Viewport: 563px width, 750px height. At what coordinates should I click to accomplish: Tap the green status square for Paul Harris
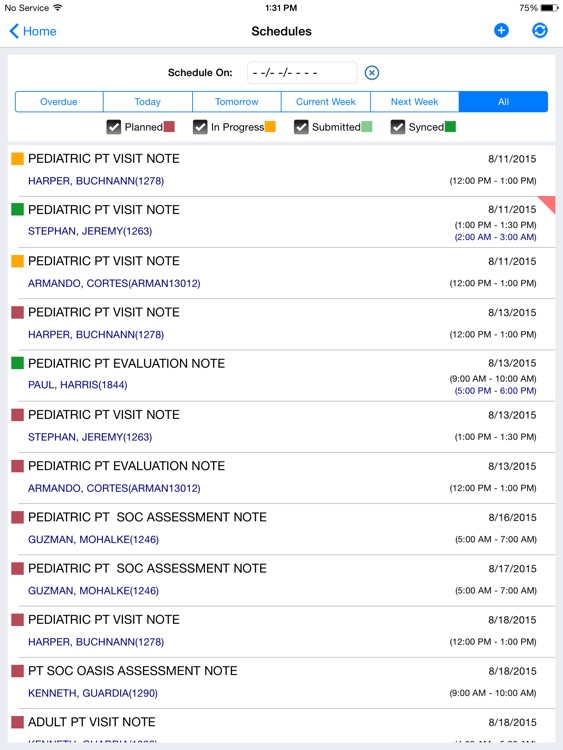click(18, 363)
